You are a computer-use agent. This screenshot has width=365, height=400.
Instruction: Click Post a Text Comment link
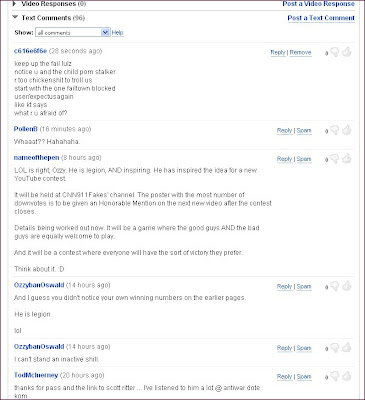[x=321, y=18]
